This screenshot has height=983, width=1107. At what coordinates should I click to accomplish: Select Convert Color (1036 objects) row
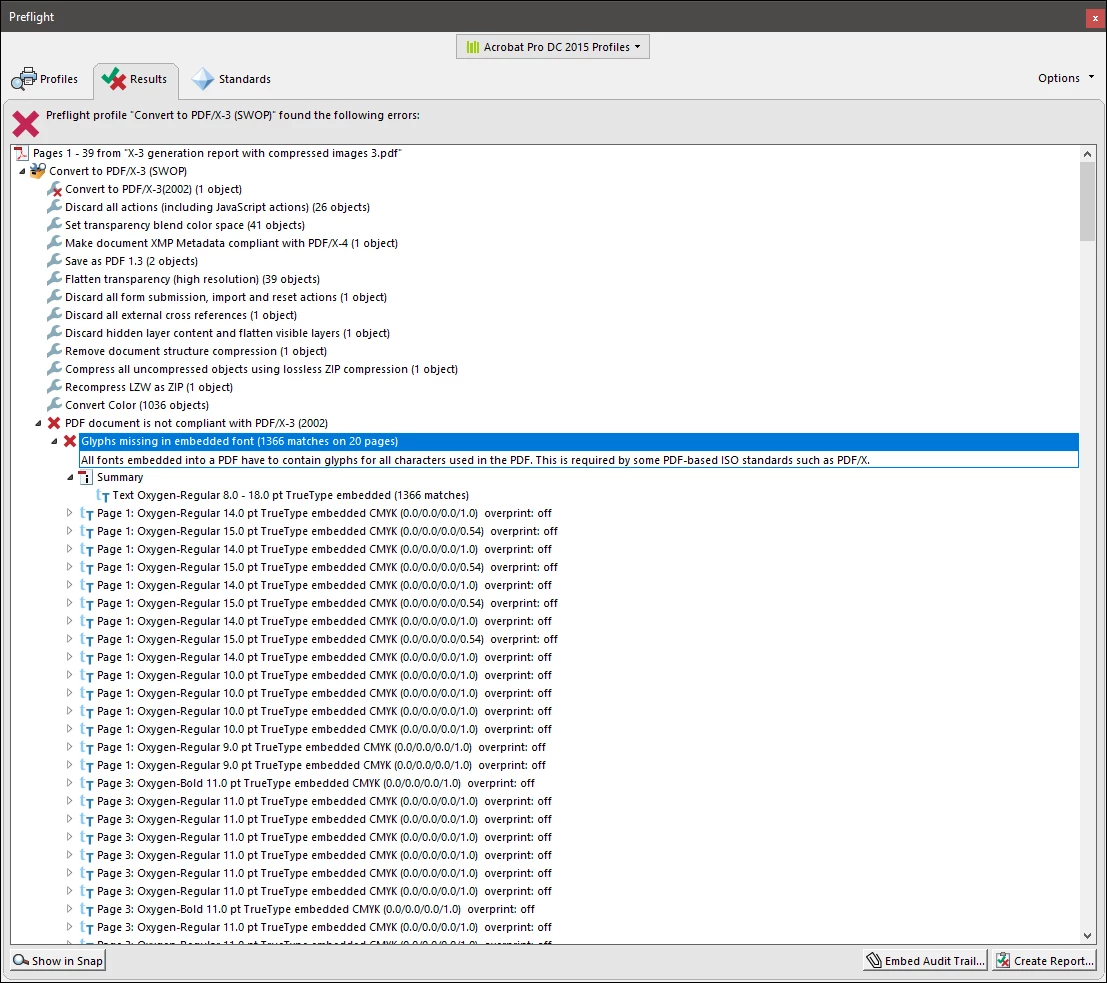(x=137, y=405)
